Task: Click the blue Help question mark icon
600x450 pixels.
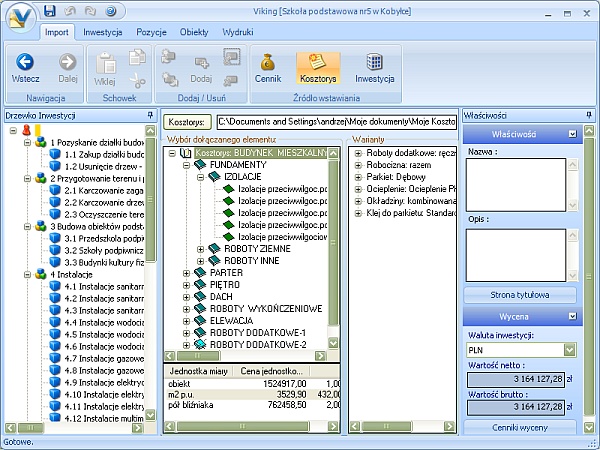Action: pyautogui.click(x=110, y=11)
